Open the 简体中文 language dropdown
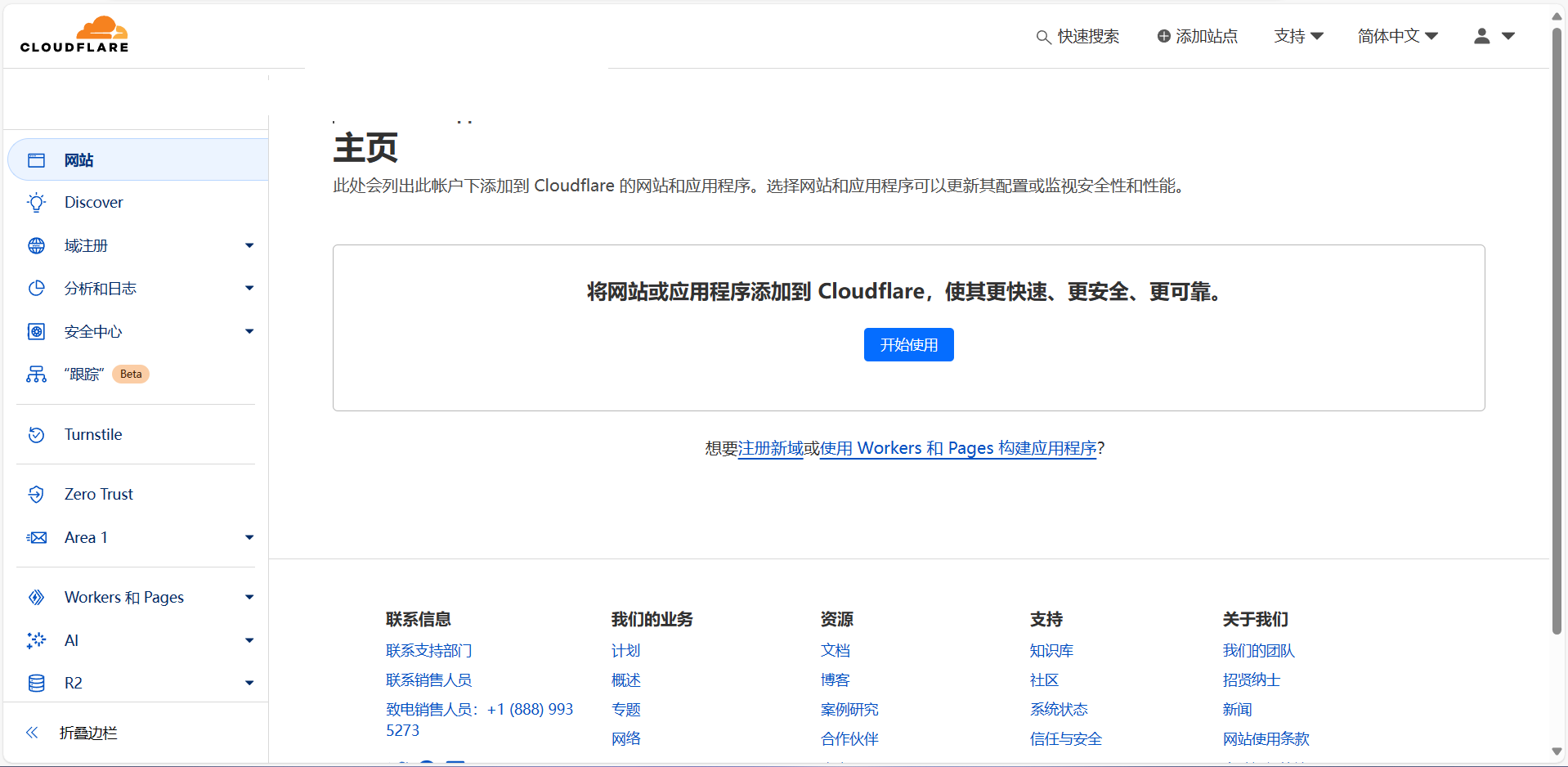 tap(1397, 36)
